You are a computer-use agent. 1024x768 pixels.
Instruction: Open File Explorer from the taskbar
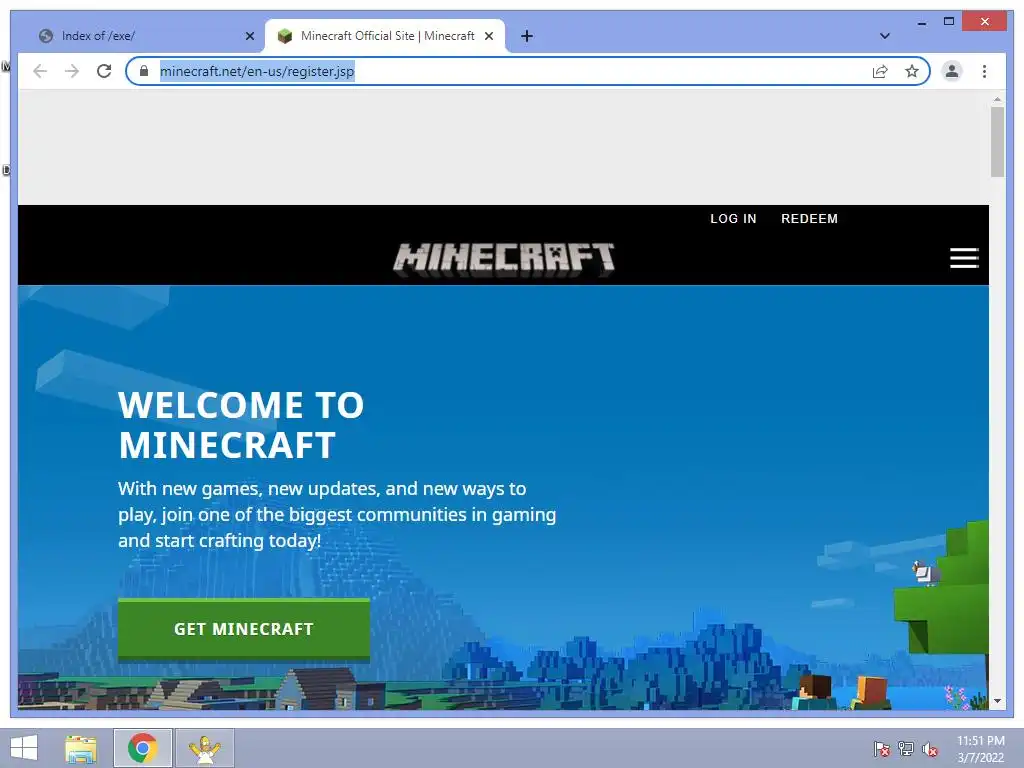point(81,748)
